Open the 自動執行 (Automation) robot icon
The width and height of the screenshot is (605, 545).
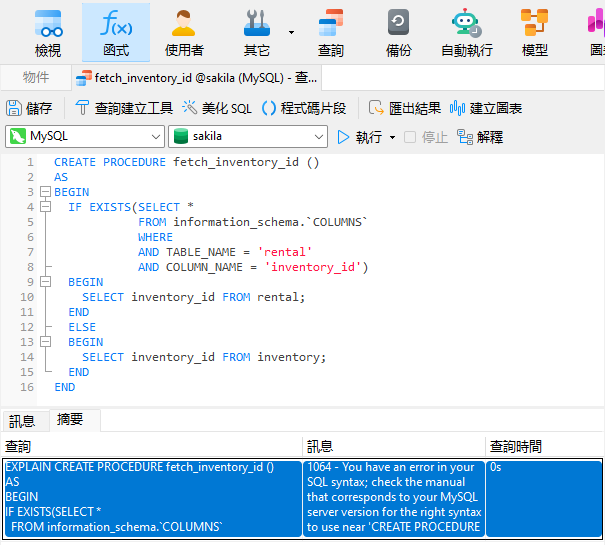466,32
